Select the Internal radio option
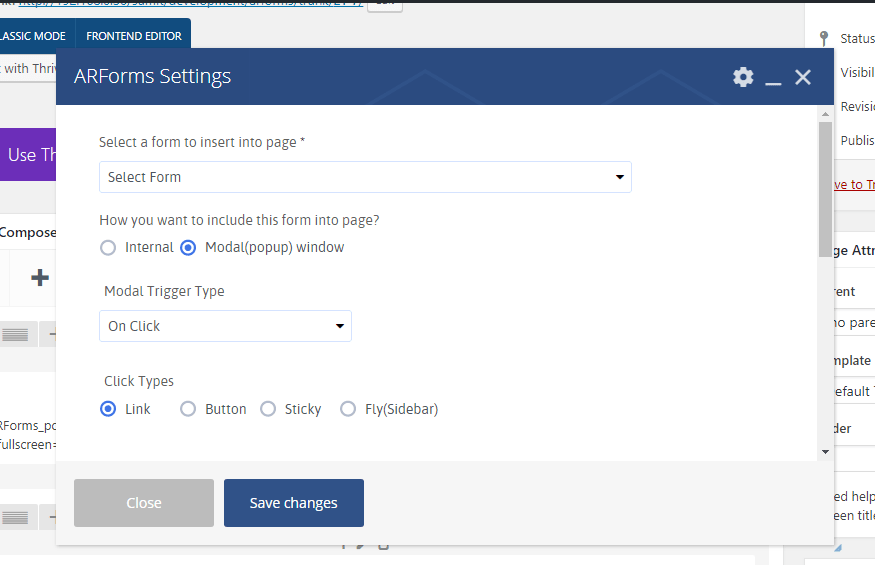 coord(108,247)
